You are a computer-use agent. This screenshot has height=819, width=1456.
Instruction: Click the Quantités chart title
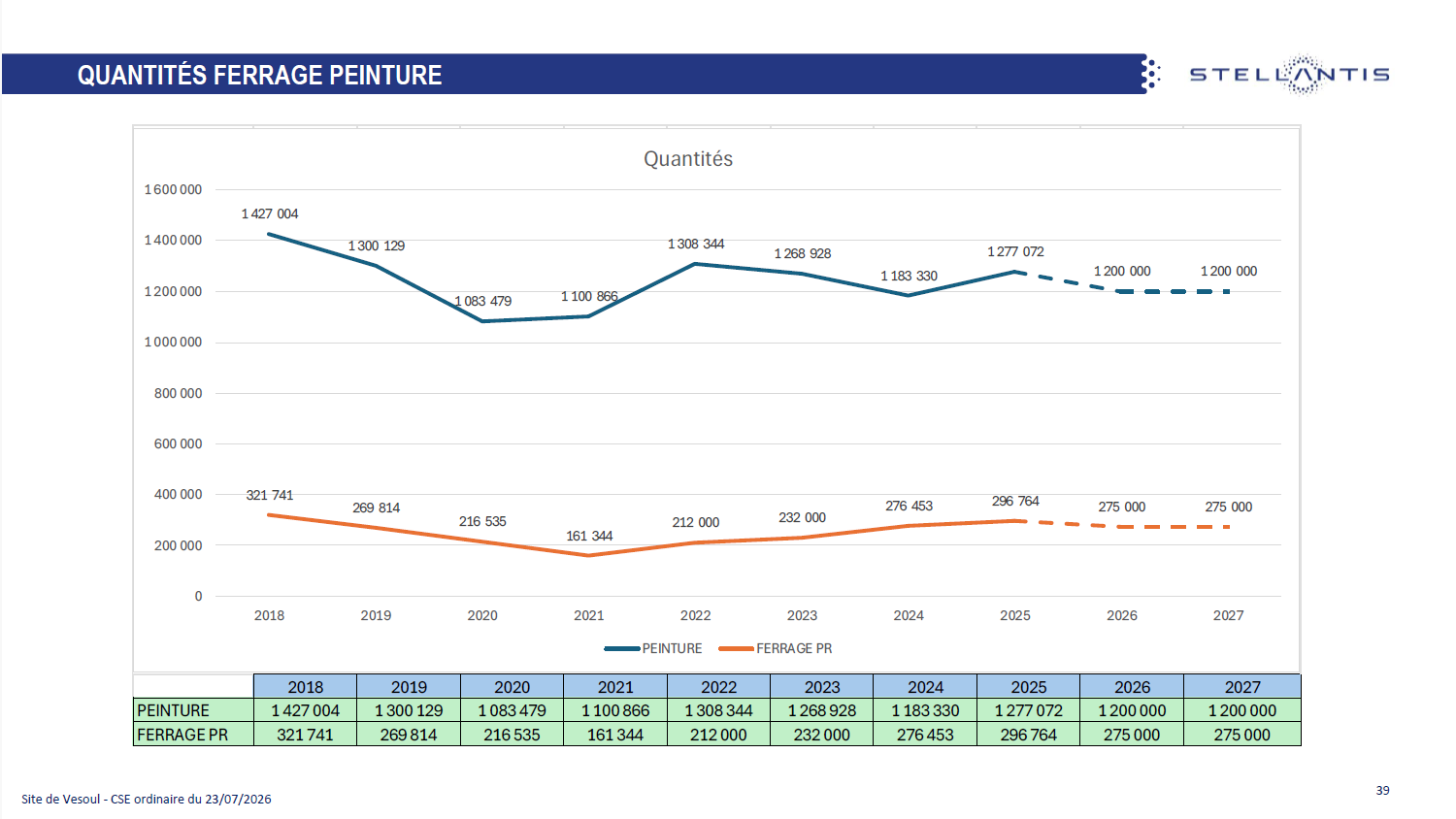pos(688,159)
